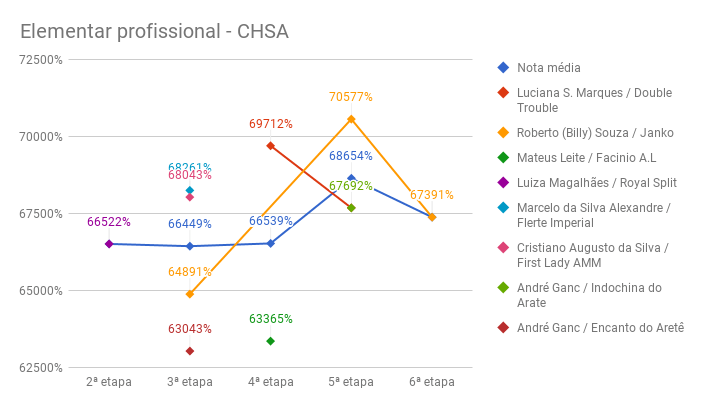Click the 72500% y-axis label
Image resolution: width=710 pixels, height=406 pixels.
point(41,60)
